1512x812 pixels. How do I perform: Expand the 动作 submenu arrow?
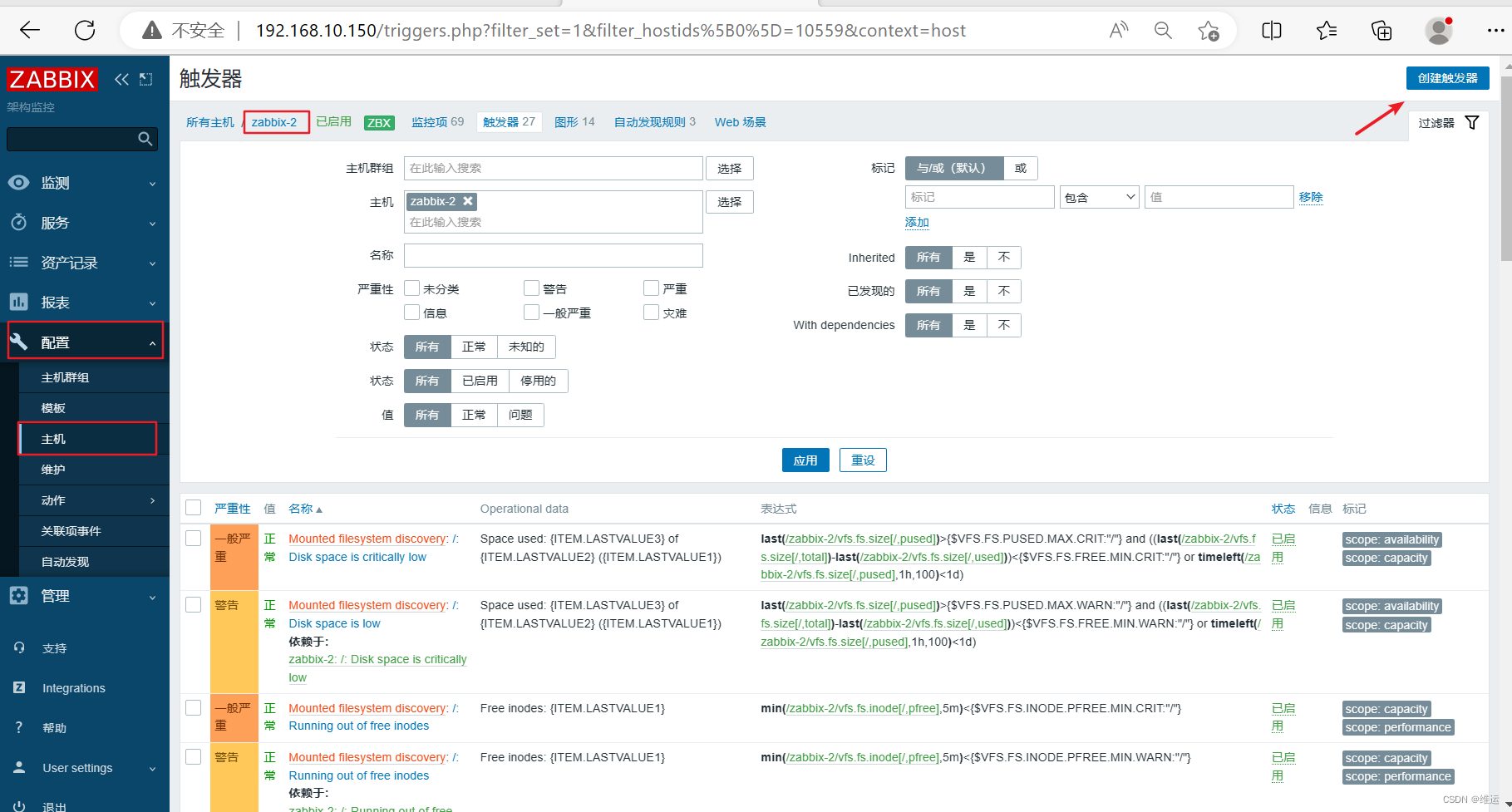click(152, 500)
